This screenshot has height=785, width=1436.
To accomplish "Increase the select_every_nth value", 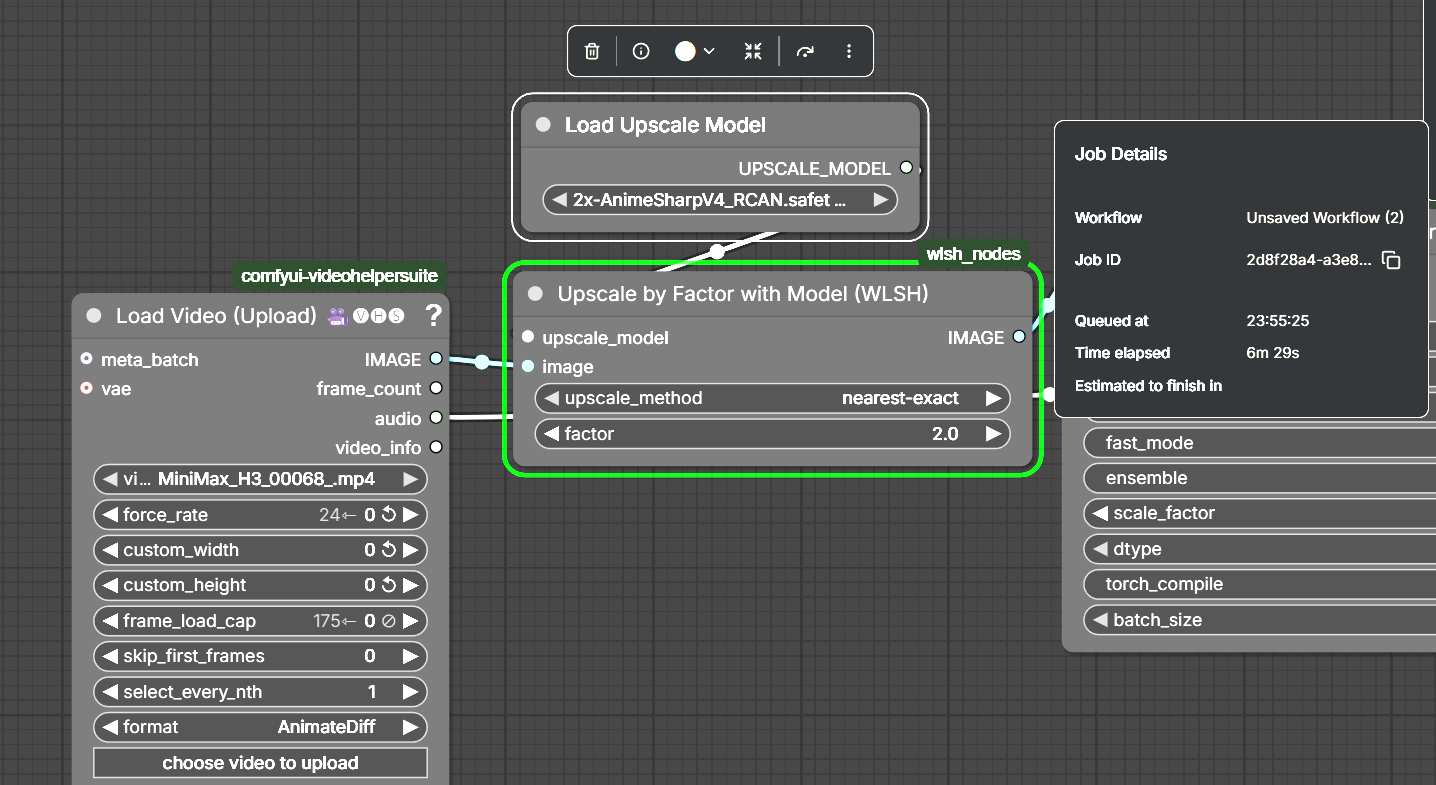I will click(x=410, y=692).
